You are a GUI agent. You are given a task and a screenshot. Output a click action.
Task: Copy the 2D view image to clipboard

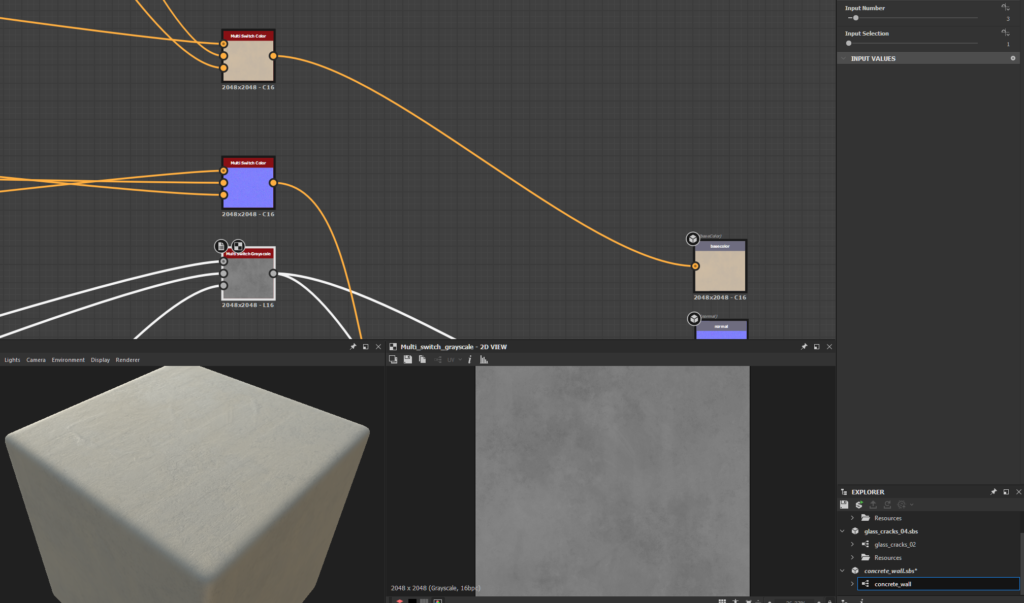tap(423, 360)
